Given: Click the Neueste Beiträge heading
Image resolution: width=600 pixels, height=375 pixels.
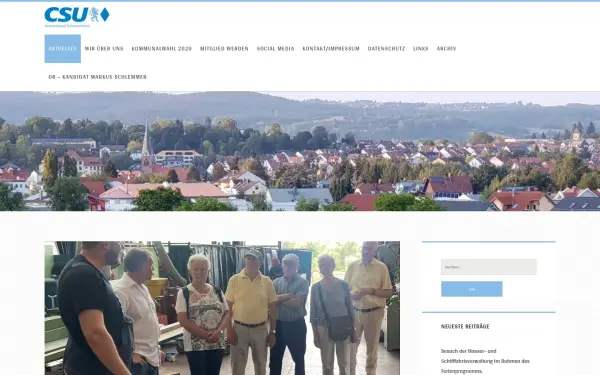Looking at the screenshot, I should click(x=465, y=326).
